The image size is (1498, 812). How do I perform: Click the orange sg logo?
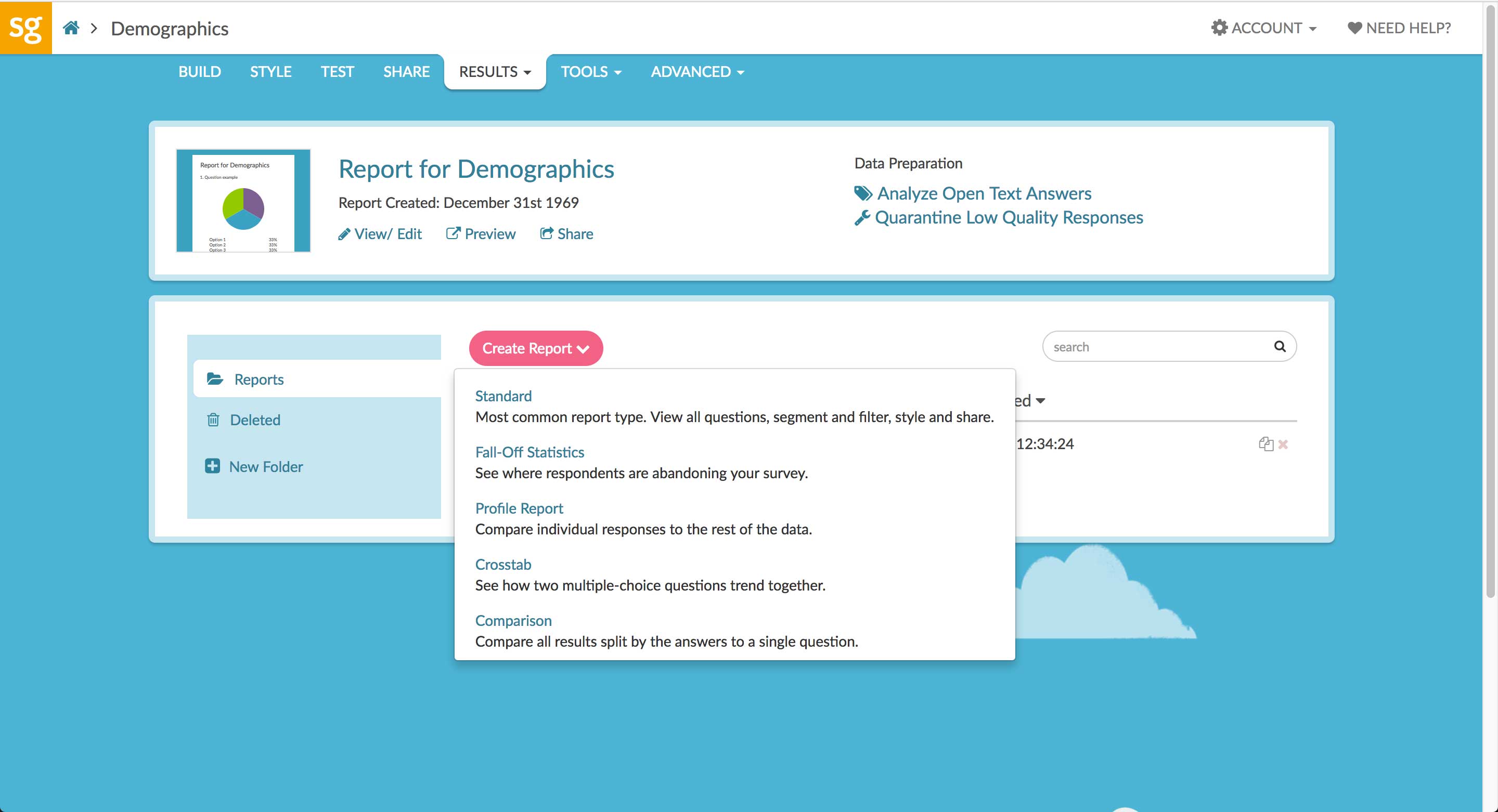[25, 26]
